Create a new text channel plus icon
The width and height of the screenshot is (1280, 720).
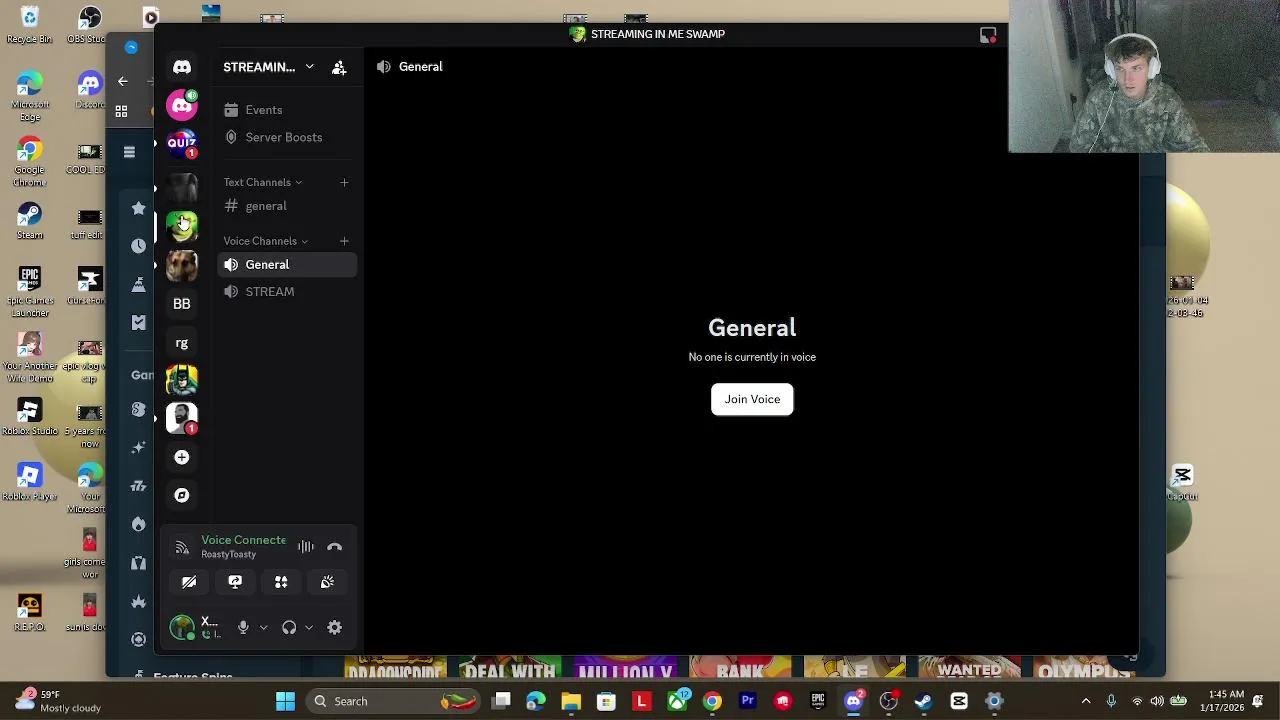[x=344, y=182]
